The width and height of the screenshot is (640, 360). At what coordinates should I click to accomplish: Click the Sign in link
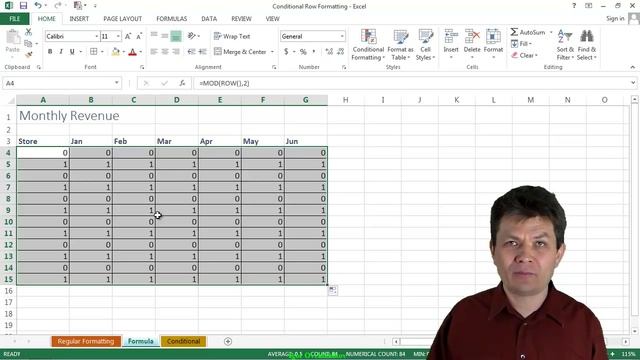(x=615, y=19)
